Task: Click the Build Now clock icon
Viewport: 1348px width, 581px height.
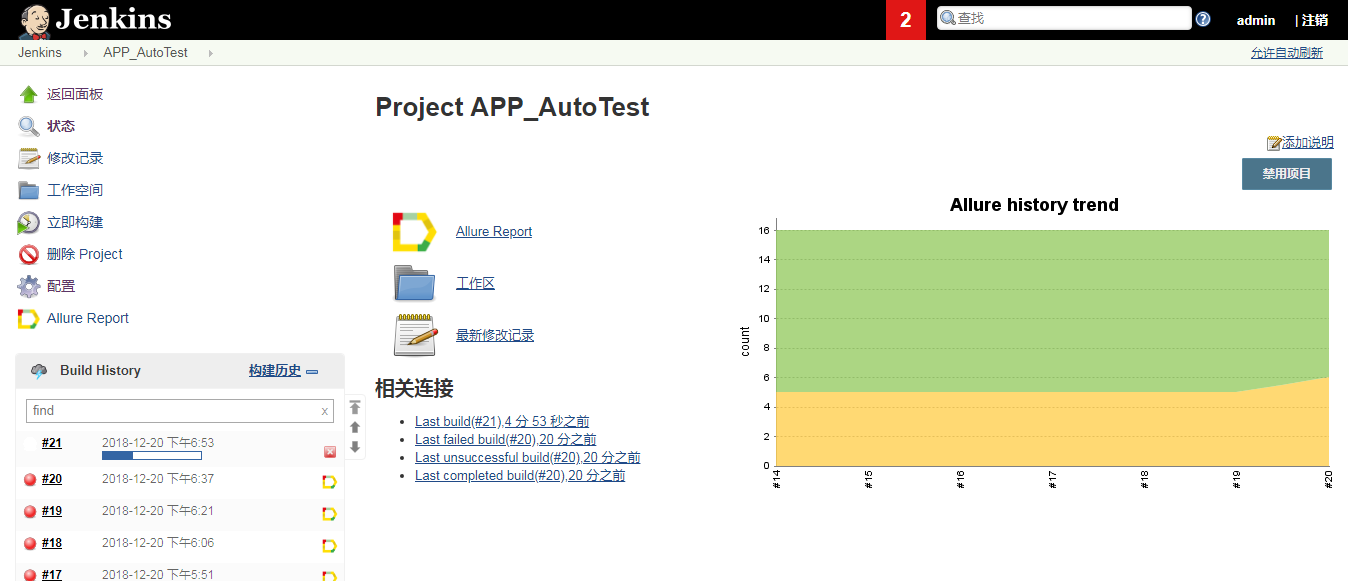Action: pos(28,223)
